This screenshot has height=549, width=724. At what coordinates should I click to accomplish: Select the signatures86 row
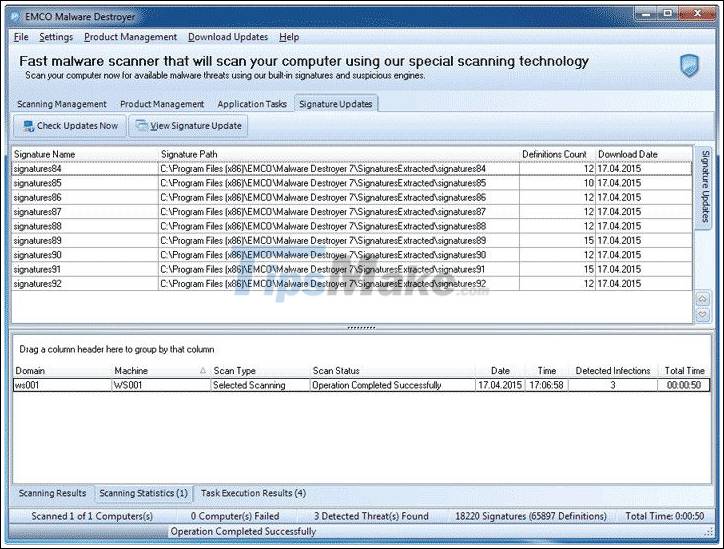352,198
